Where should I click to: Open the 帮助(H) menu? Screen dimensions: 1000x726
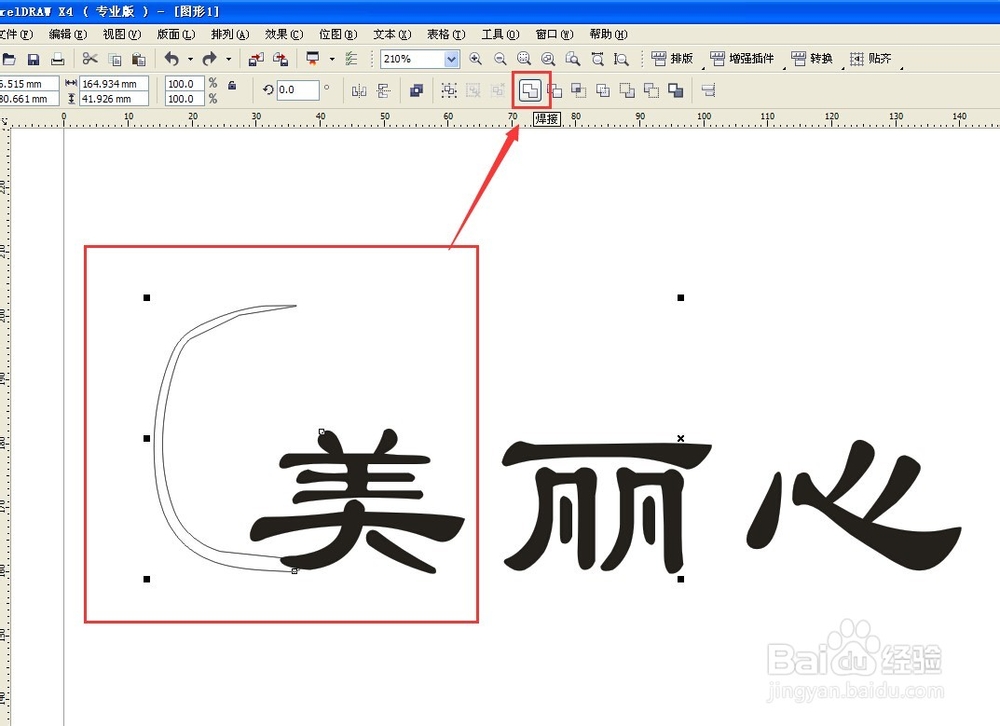608,34
